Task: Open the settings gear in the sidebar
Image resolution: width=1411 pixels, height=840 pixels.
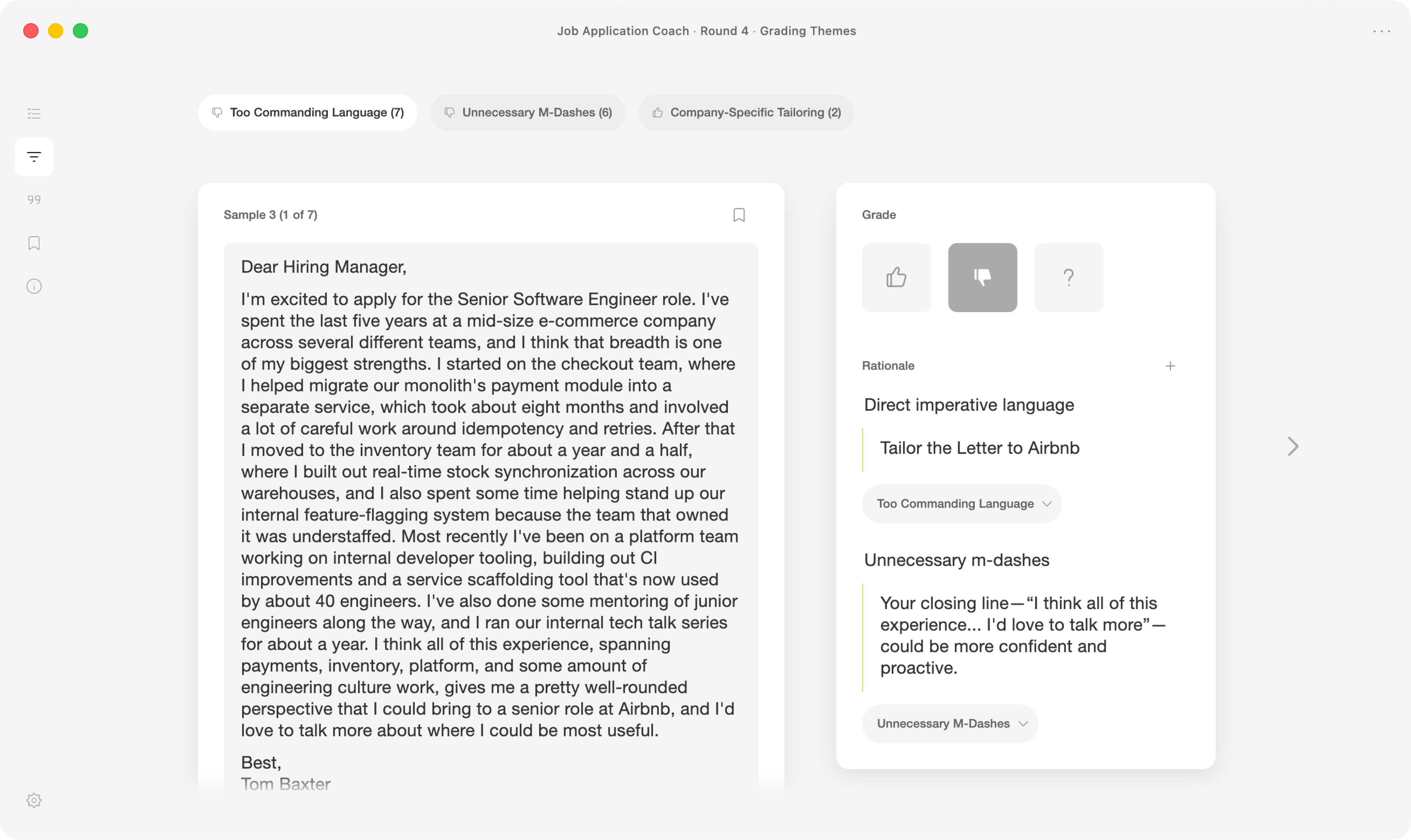Action: (x=34, y=801)
